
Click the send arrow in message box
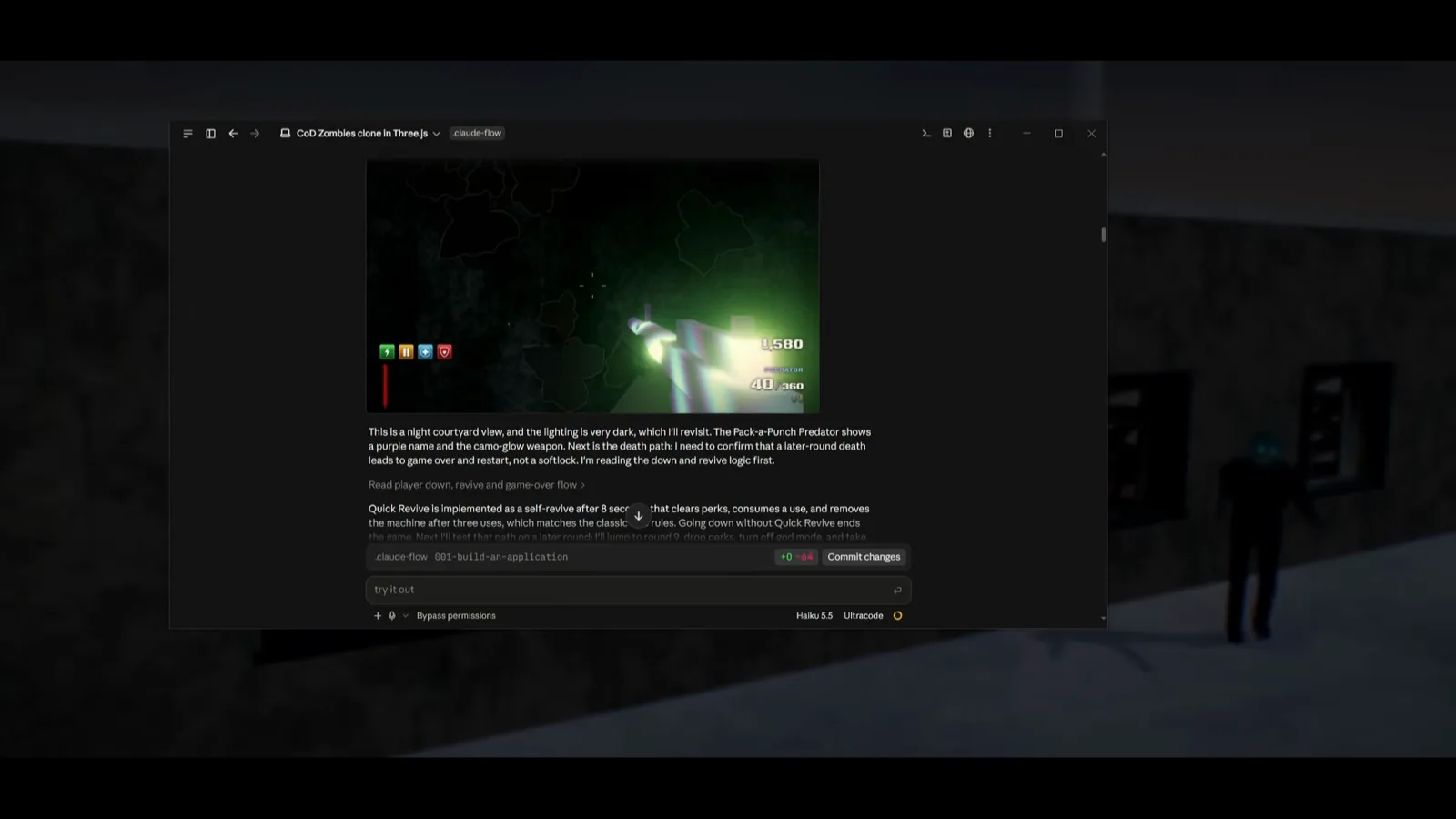click(x=897, y=591)
